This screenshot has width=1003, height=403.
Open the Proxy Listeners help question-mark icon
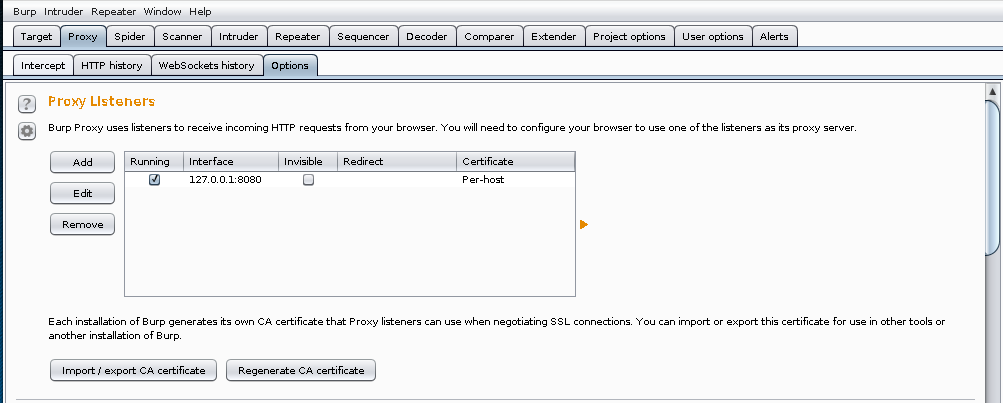coord(27,104)
